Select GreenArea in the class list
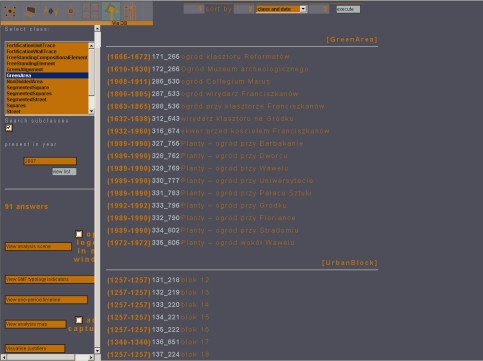Viewport: 483px width, 361px height. 47,75
